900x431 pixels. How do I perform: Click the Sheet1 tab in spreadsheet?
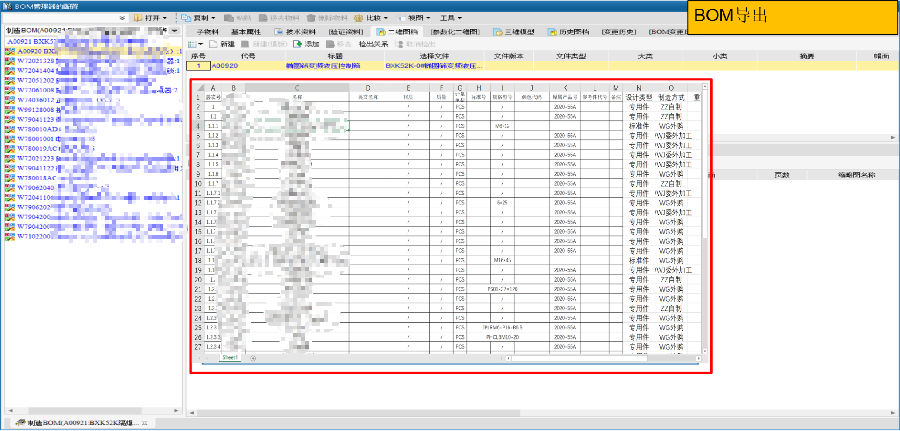coord(230,357)
